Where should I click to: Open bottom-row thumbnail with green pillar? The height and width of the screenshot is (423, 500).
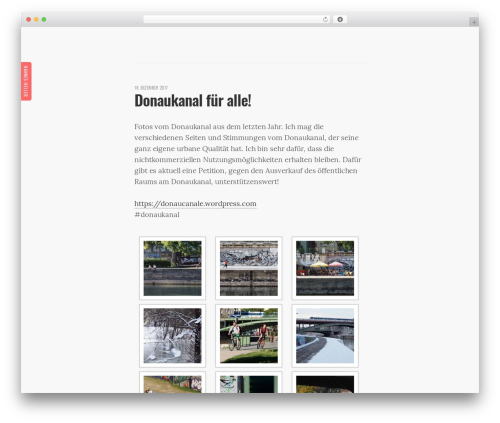coord(249,383)
